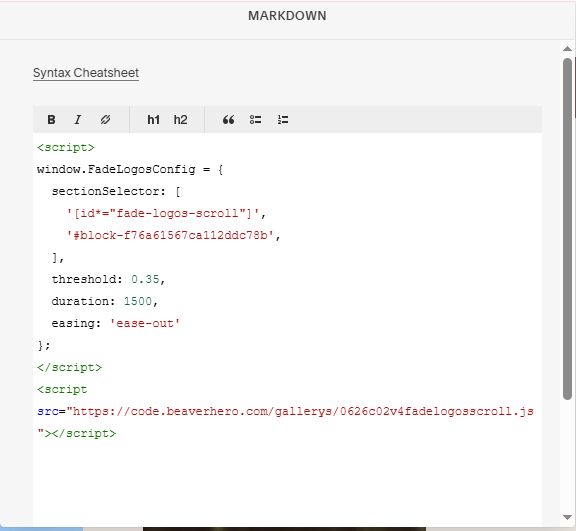Click the ], closing bracket line
Image resolution: width=576 pixels, height=531 pixels.
pyautogui.click(x=58, y=257)
